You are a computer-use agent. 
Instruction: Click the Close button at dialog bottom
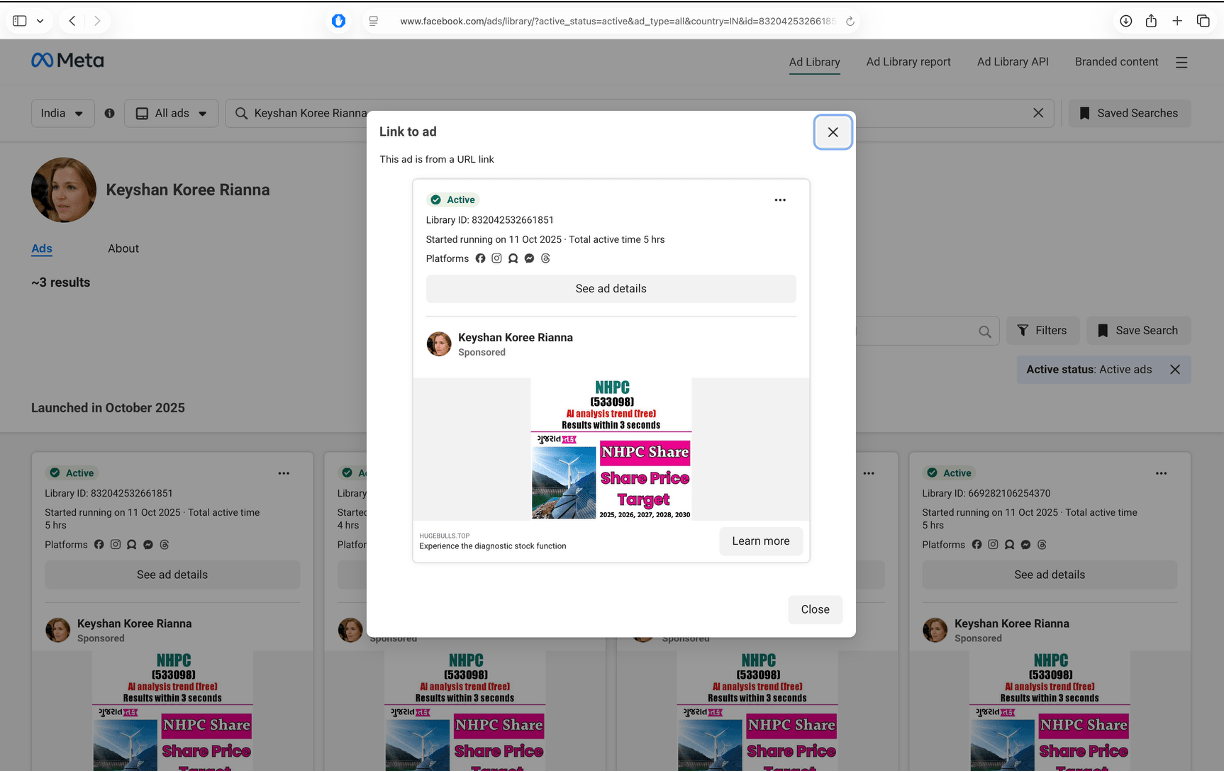point(815,610)
